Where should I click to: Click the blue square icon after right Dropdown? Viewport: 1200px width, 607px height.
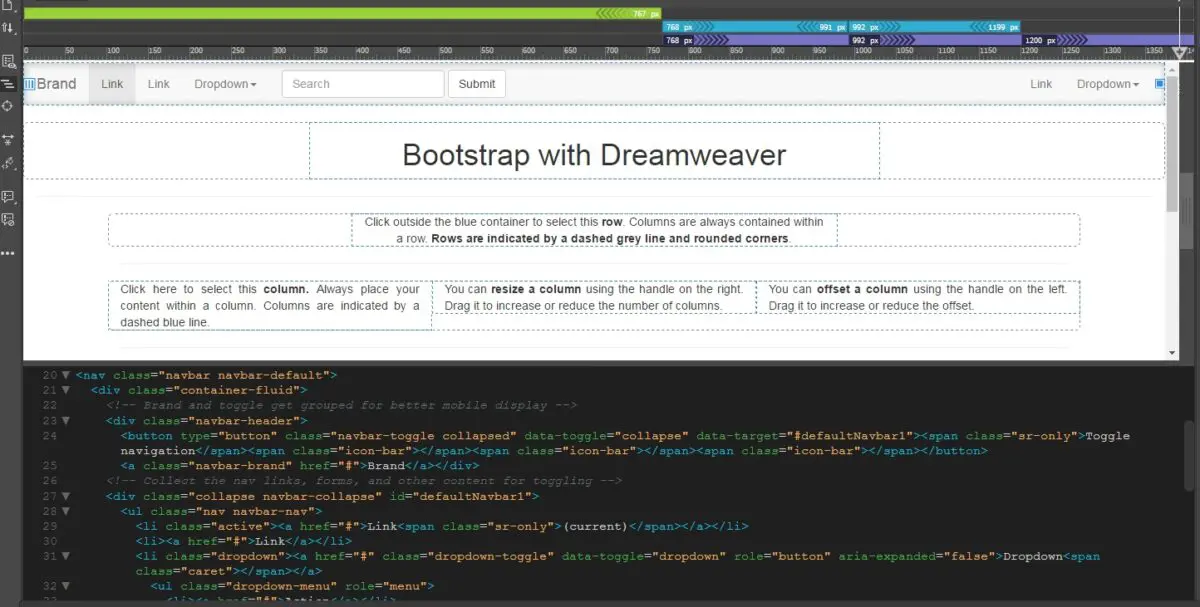tap(1160, 84)
